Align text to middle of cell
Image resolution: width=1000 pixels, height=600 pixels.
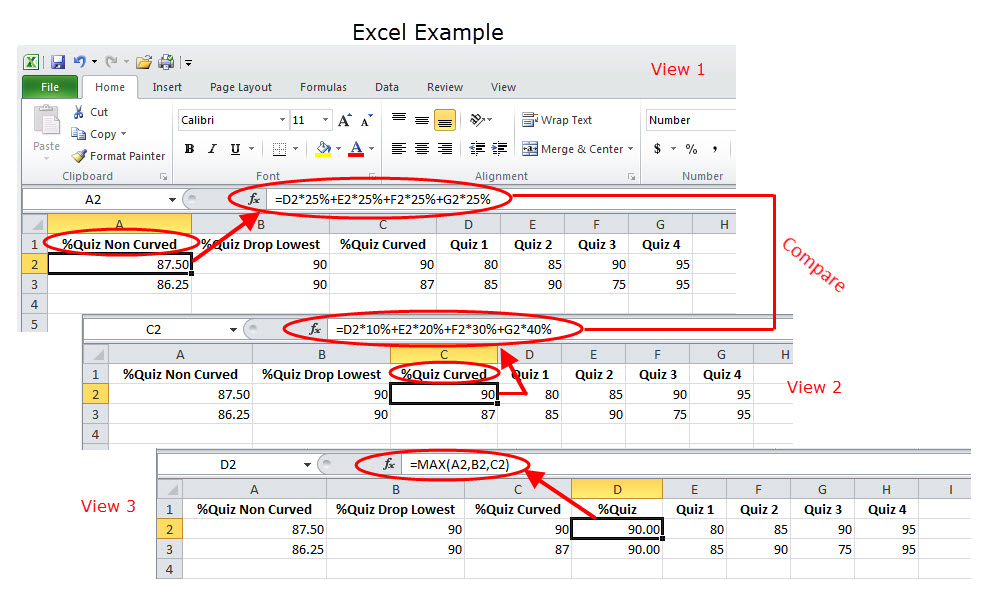coord(422,119)
